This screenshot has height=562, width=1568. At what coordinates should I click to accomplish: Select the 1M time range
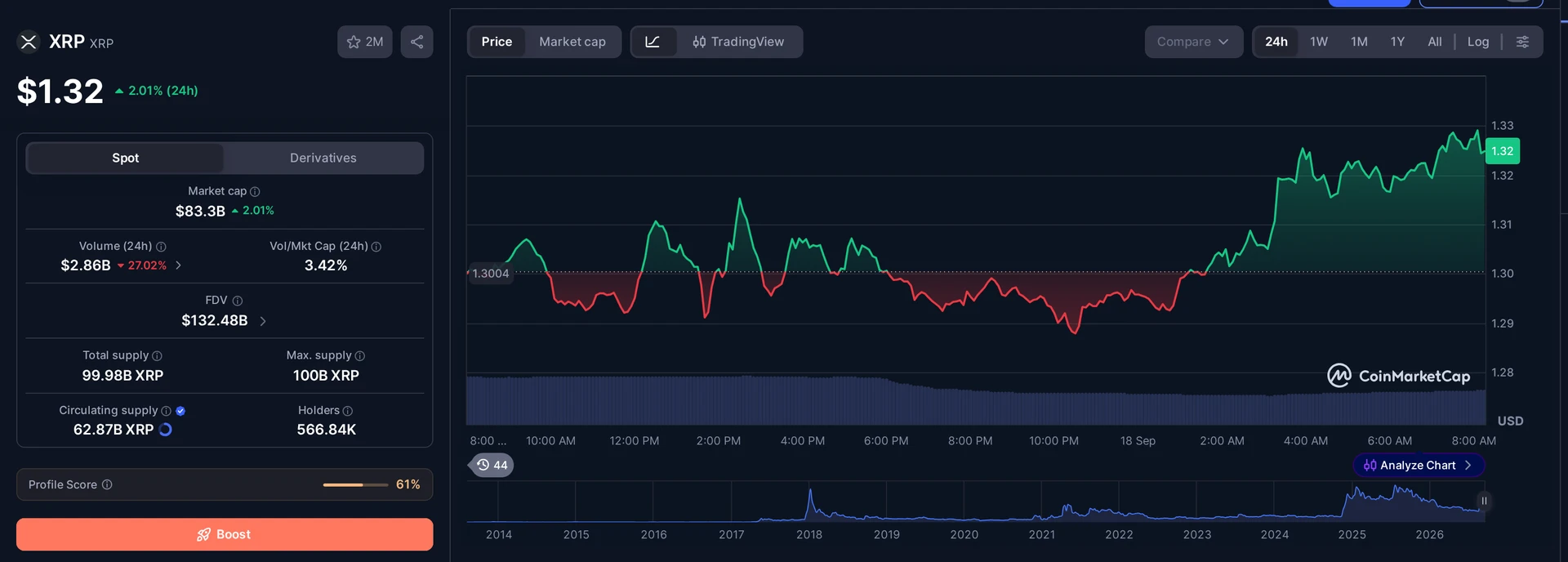1359,42
